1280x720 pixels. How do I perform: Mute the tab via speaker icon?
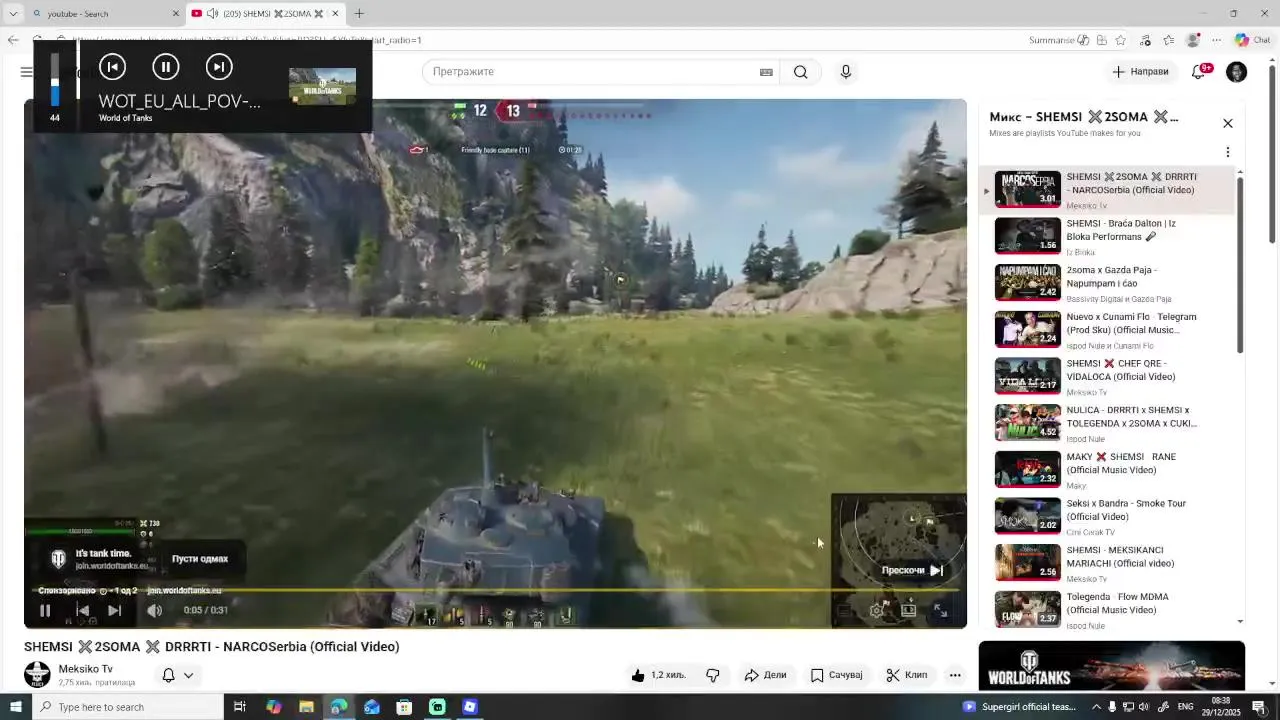click(x=212, y=13)
